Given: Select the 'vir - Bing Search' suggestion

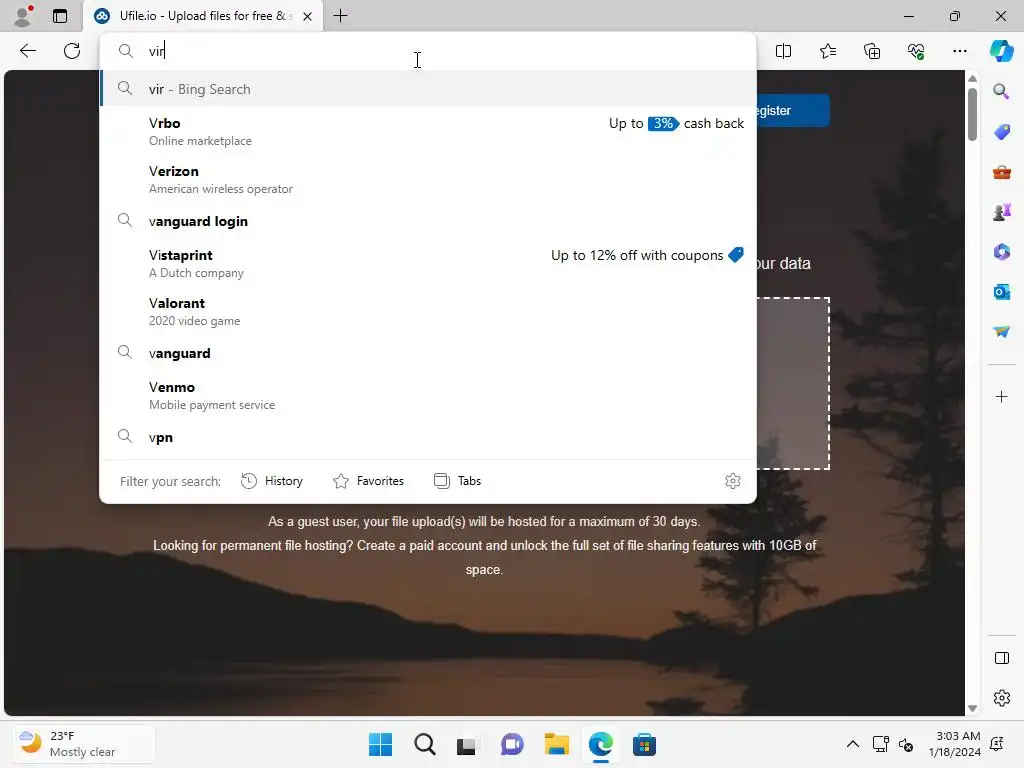Looking at the screenshot, I should pos(428,89).
